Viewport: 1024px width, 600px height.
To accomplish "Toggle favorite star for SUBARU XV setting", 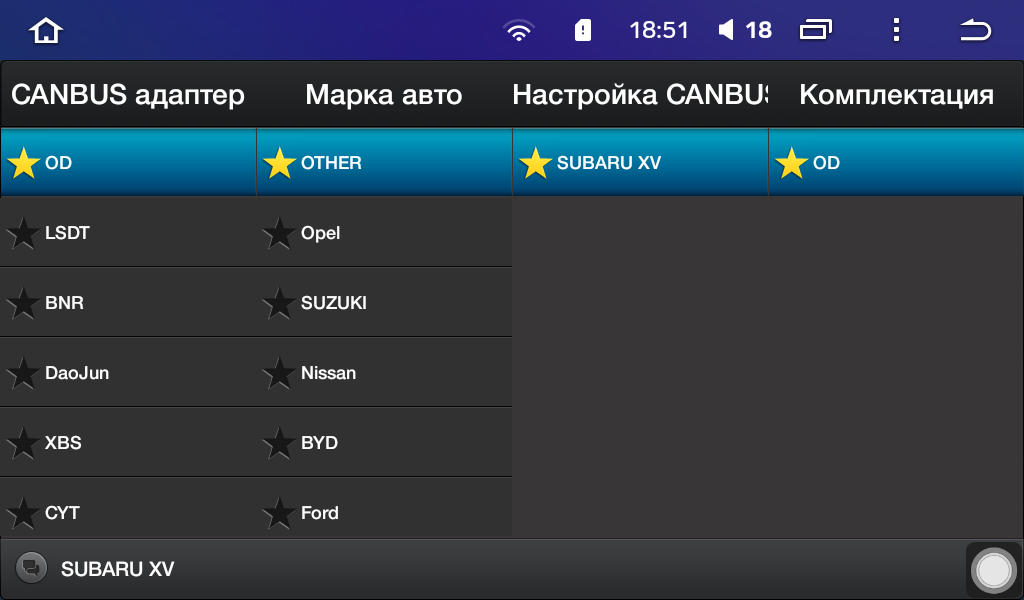I will [536, 163].
